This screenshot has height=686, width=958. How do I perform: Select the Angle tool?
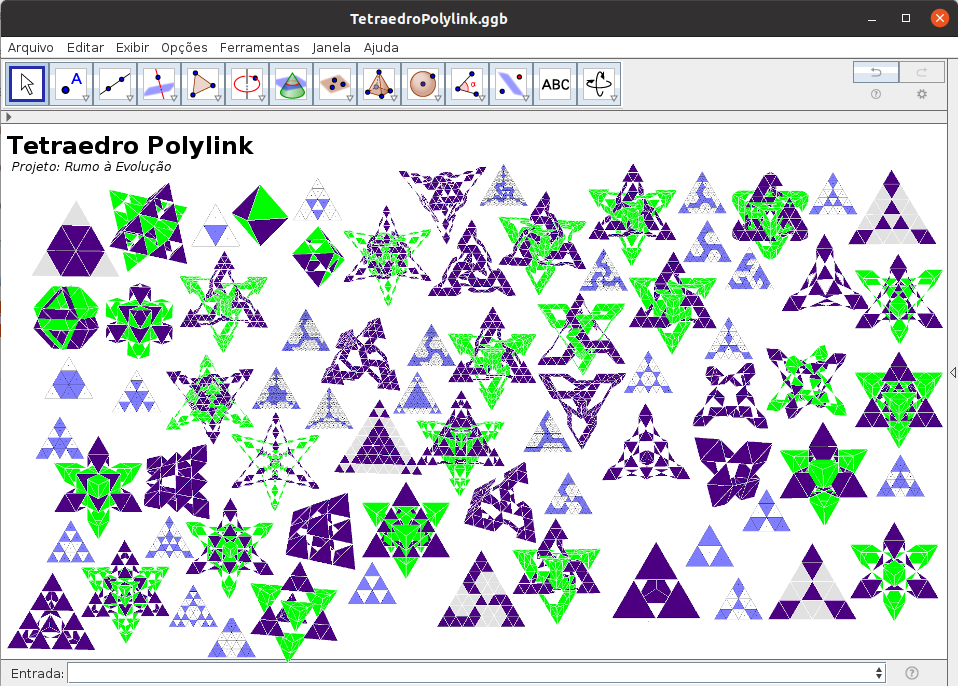[467, 84]
